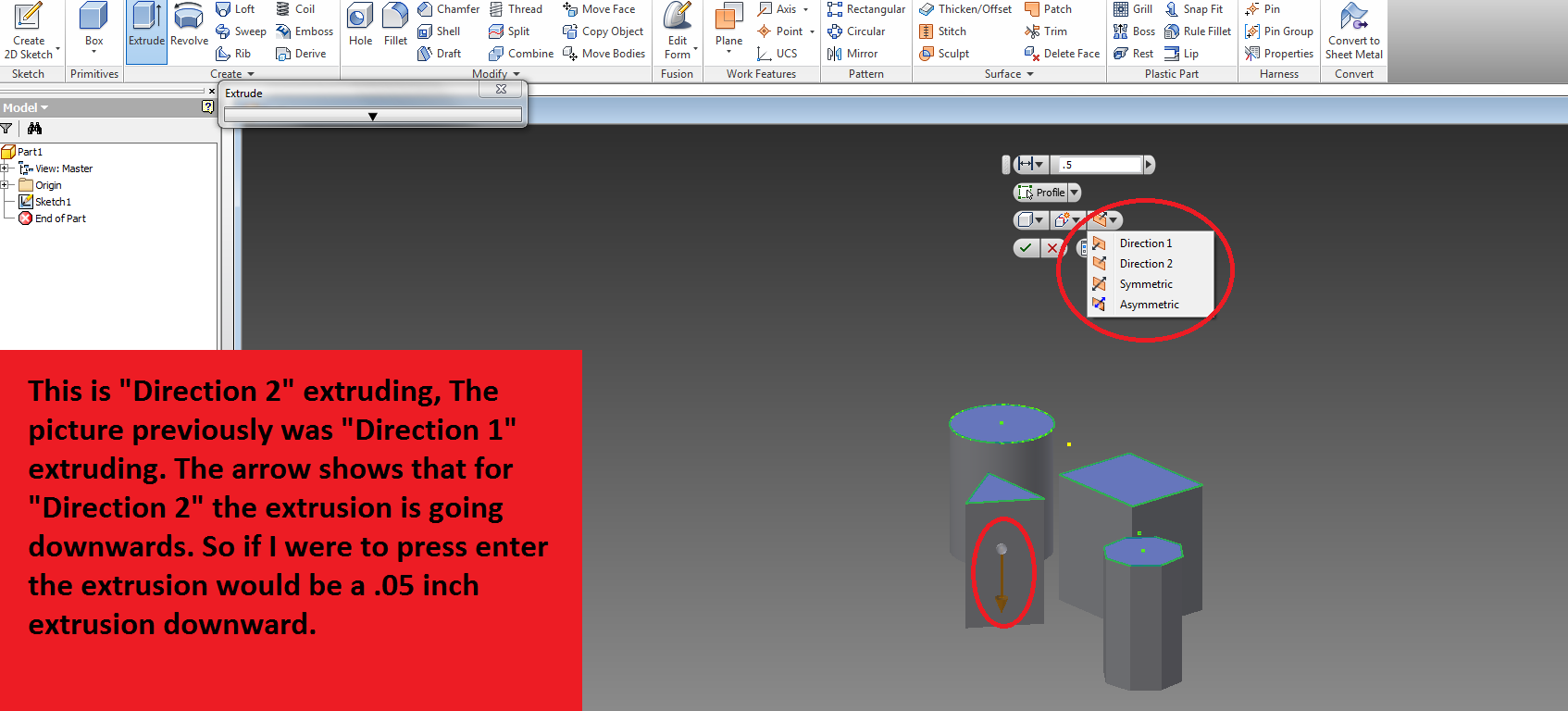Select the Shell tool
The height and width of the screenshot is (711, 1568).
coord(439,31)
